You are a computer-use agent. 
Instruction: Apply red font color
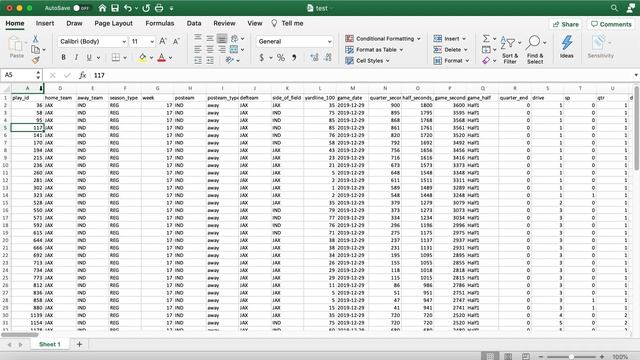coord(162,58)
